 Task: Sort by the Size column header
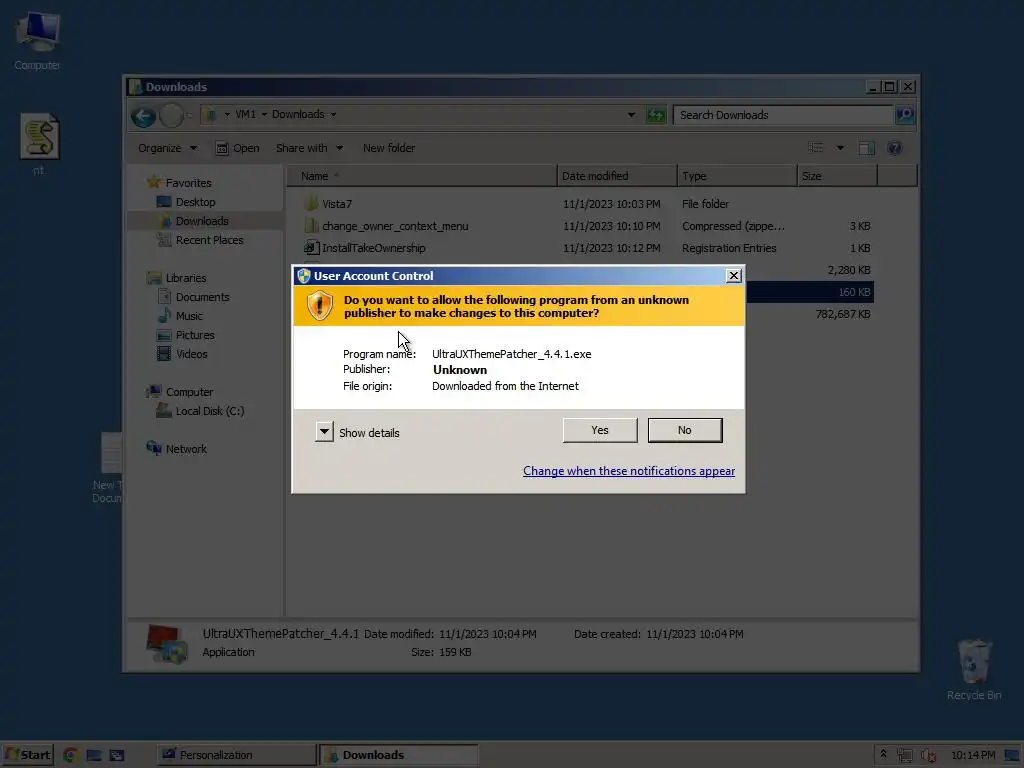tap(837, 176)
